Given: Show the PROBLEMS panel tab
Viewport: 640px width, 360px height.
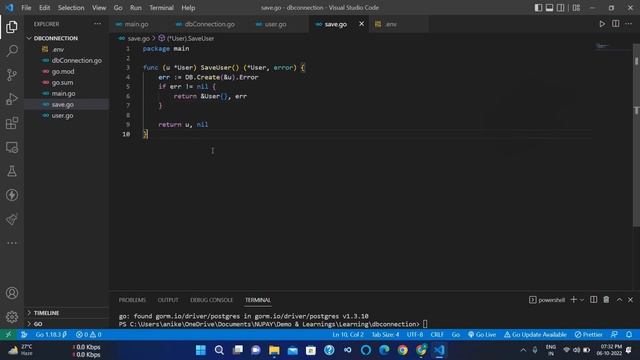Looking at the screenshot, I should click(132, 300).
